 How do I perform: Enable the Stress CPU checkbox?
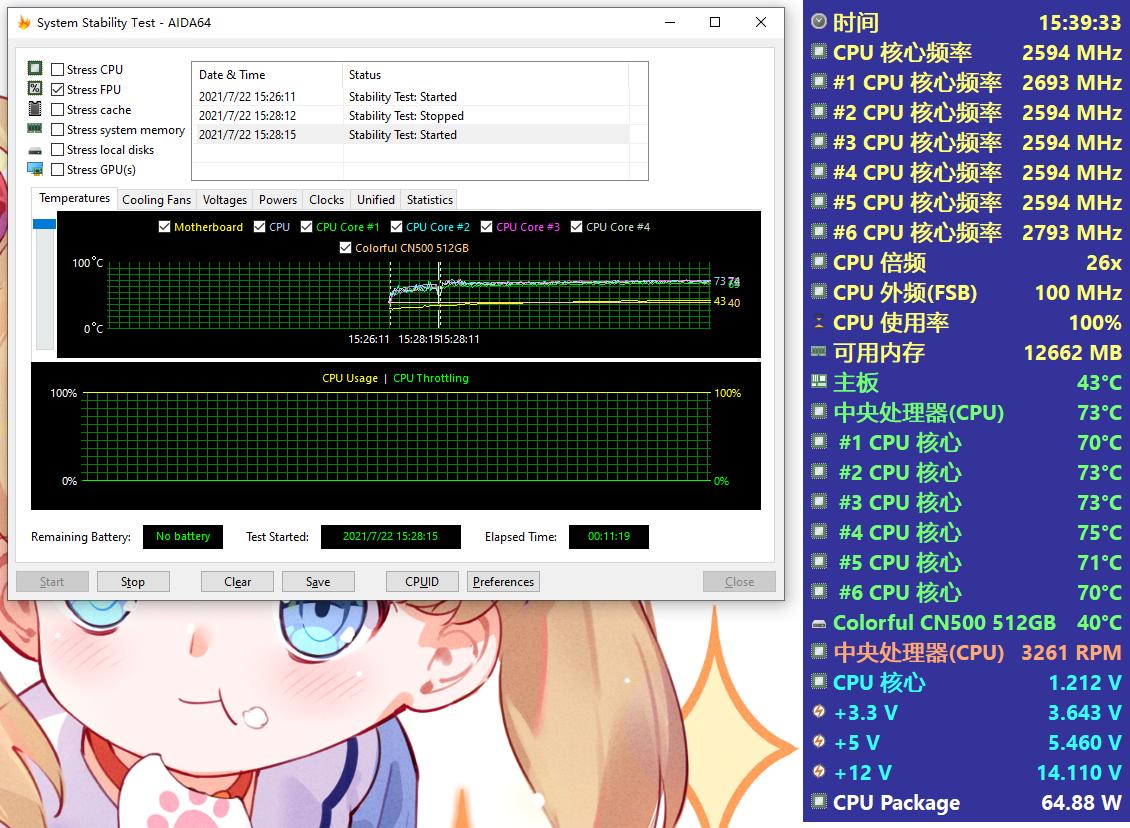[58, 69]
